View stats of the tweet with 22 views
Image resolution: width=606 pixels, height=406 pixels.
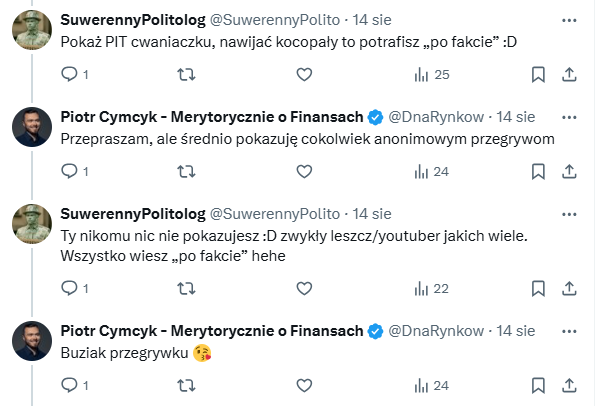point(421,288)
